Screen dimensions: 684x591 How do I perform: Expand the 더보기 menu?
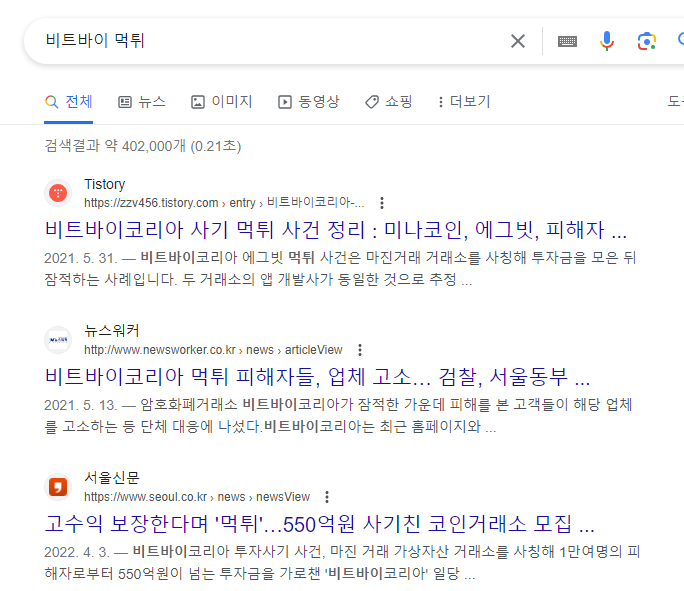[x=464, y=102]
